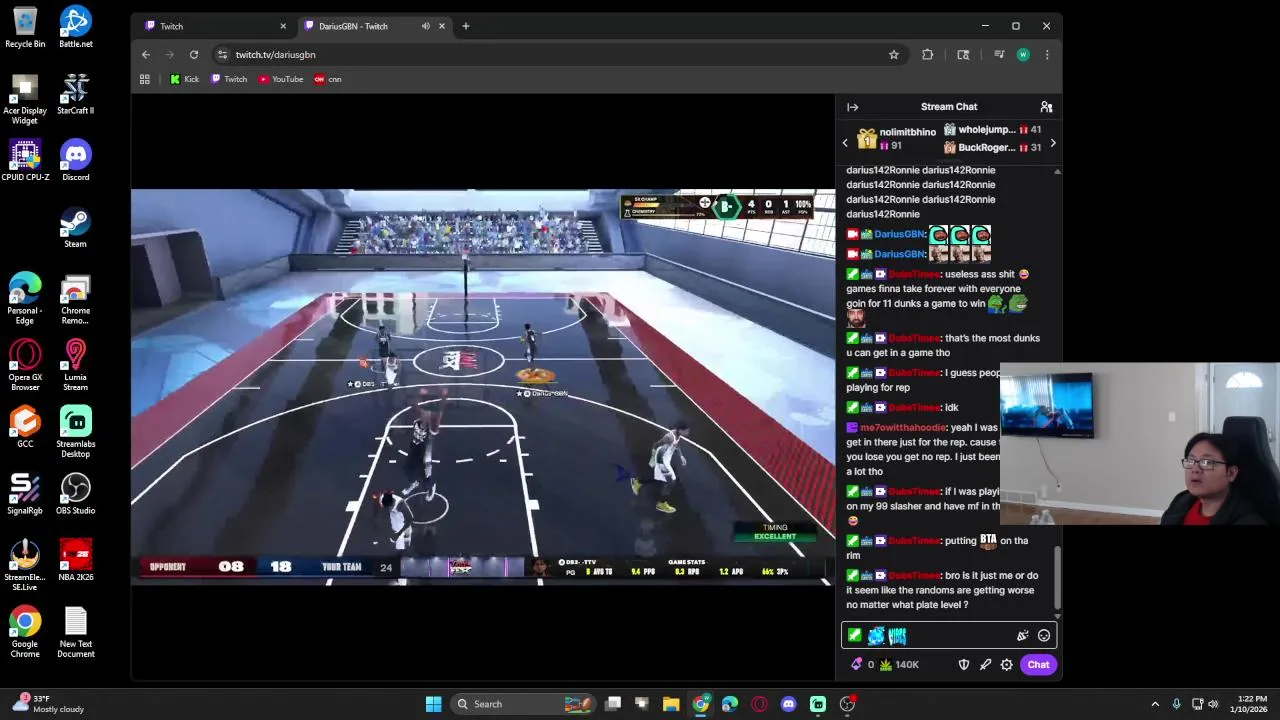Viewport: 1280px width, 720px height.
Task: Go back in the browser
Action: pos(146,54)
